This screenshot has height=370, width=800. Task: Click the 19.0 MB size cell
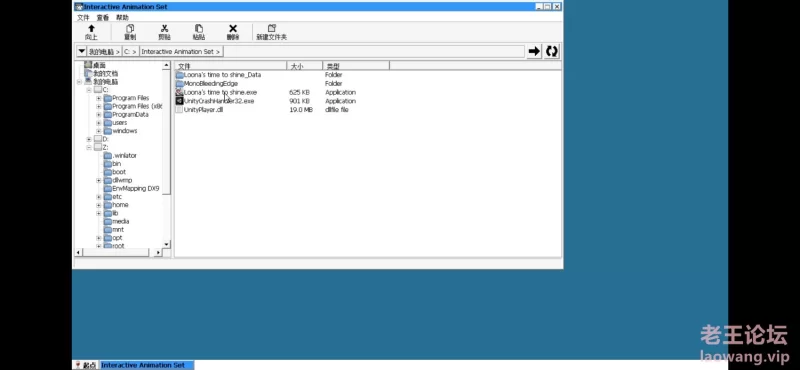pyautogui.click(x=301, y=110)
